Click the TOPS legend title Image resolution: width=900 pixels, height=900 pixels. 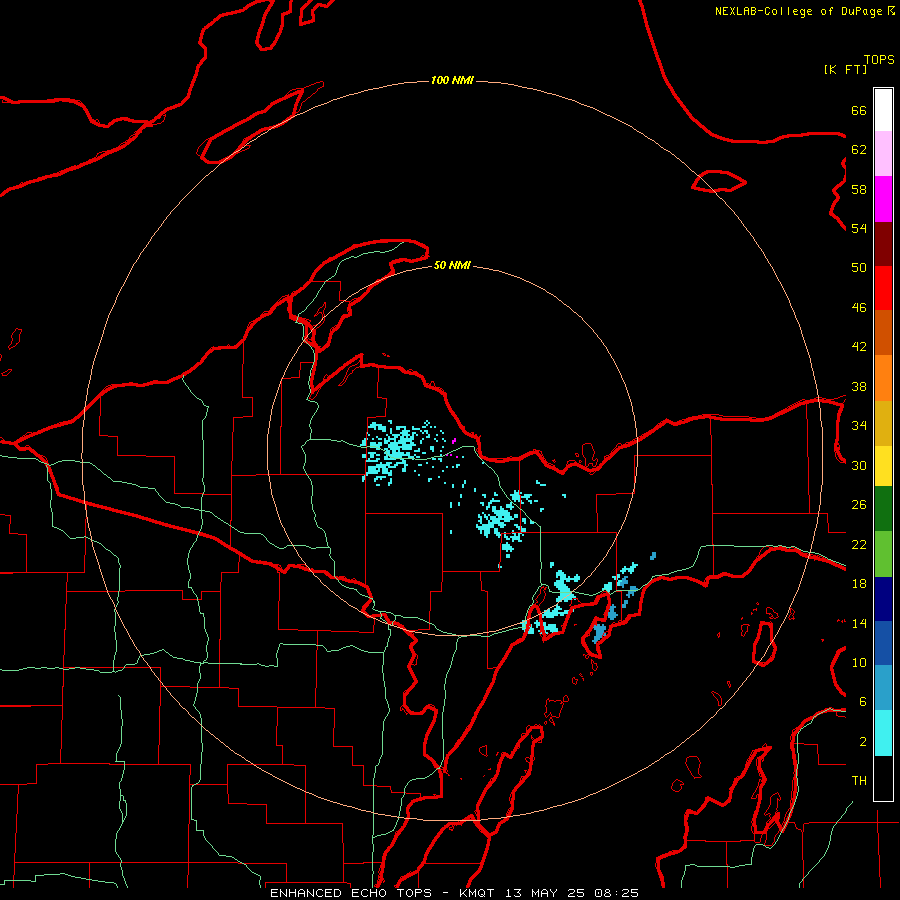click(x=879, y=59)
